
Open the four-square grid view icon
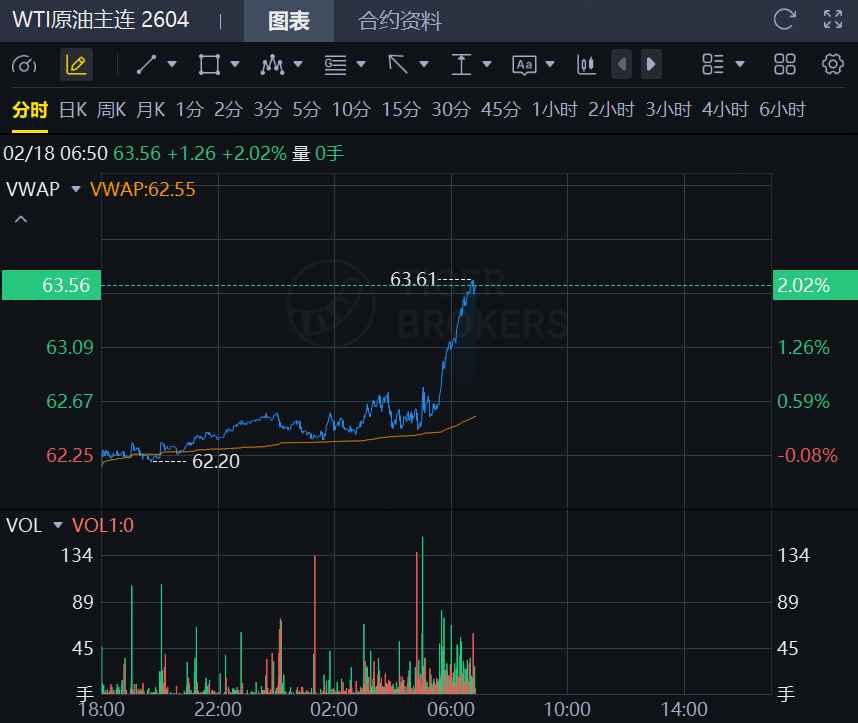(785, 65)
